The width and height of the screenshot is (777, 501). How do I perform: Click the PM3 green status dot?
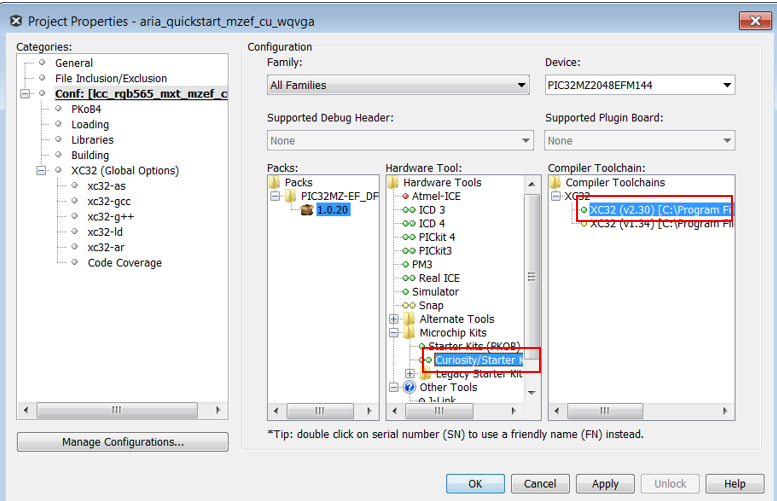[x=406, y=265]
